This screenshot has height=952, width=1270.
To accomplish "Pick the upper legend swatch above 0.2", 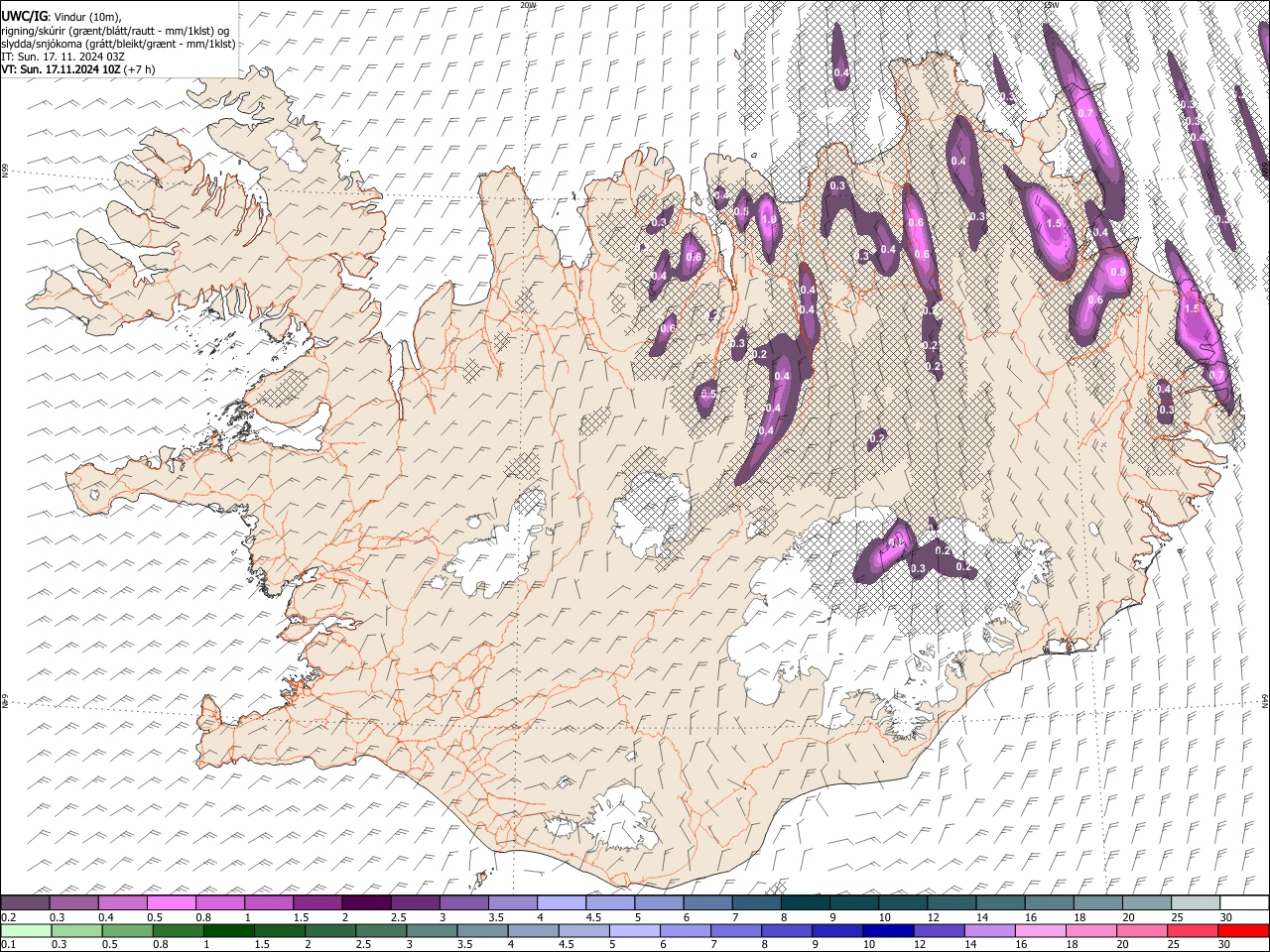I will [x=25, y=903].
